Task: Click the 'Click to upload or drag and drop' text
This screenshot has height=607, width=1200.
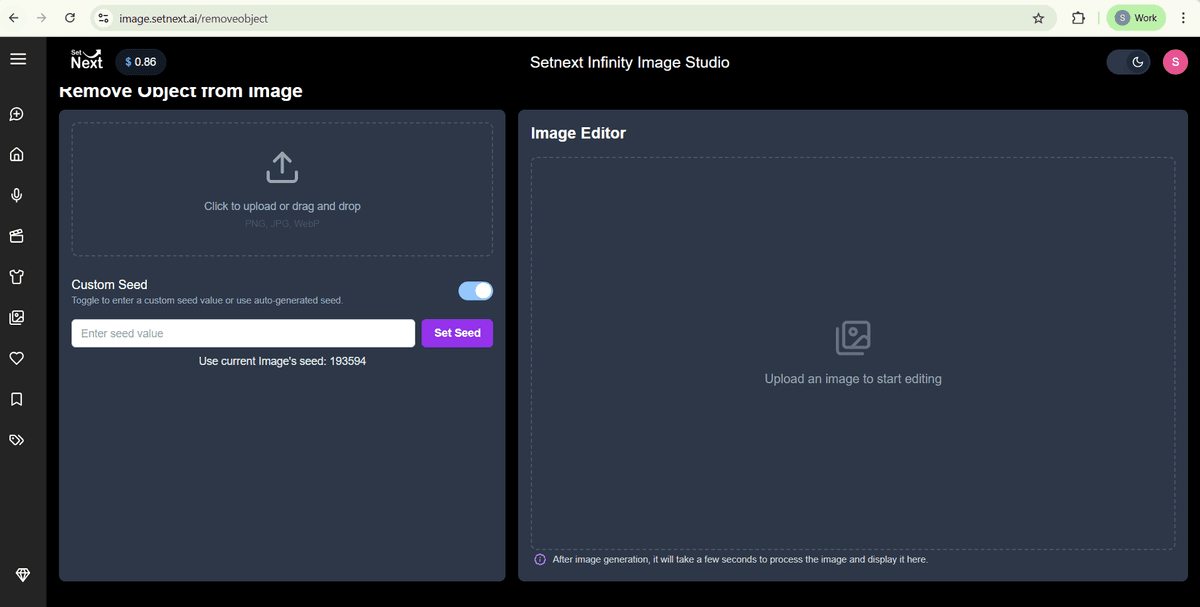Action: tap(282, 206)
